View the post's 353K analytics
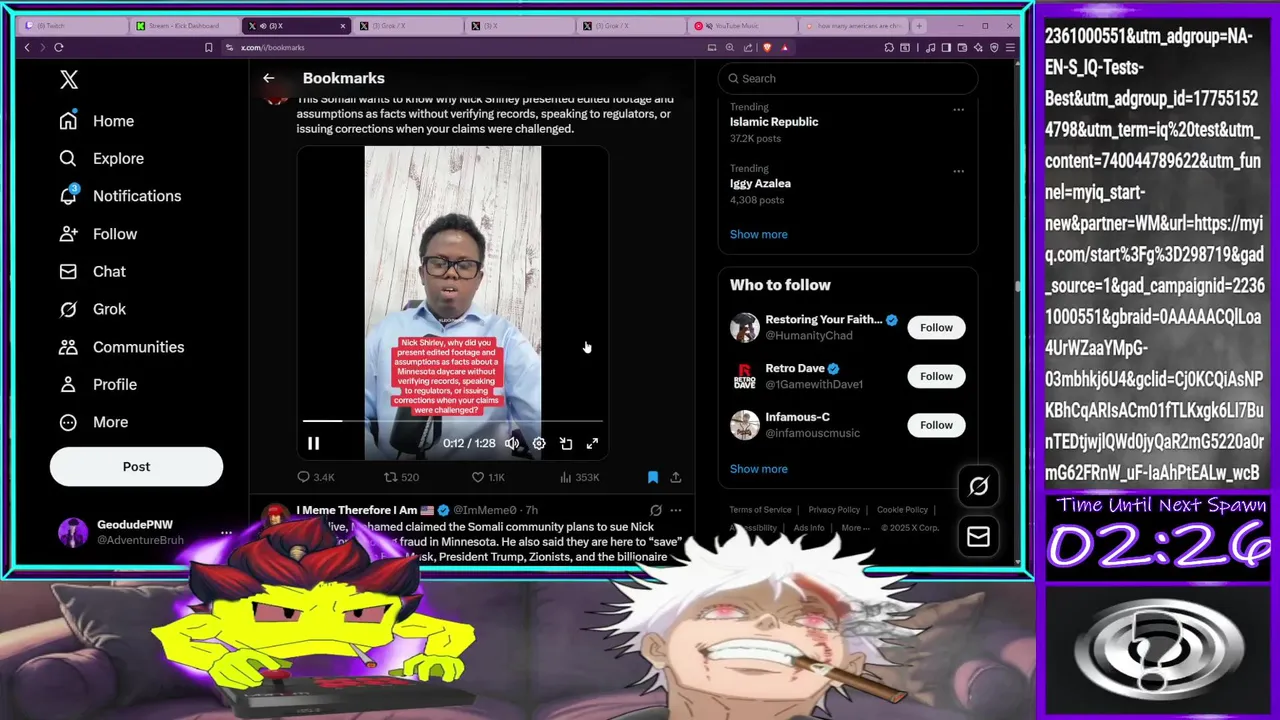 point(580,477)
